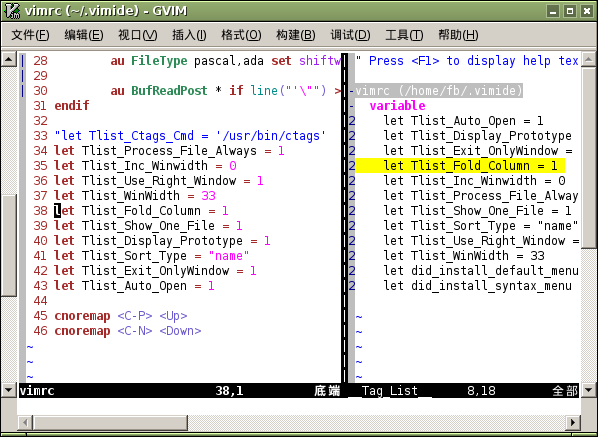Minimize the GVIM window
This screenshot has width=598, height=437.
(x=553, y=11)
